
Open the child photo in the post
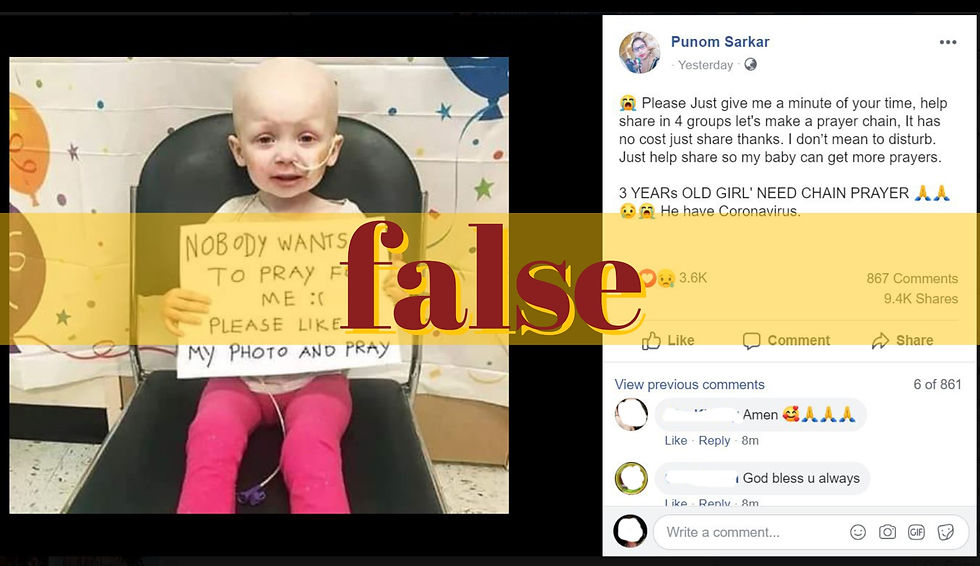tap(259, 285)
